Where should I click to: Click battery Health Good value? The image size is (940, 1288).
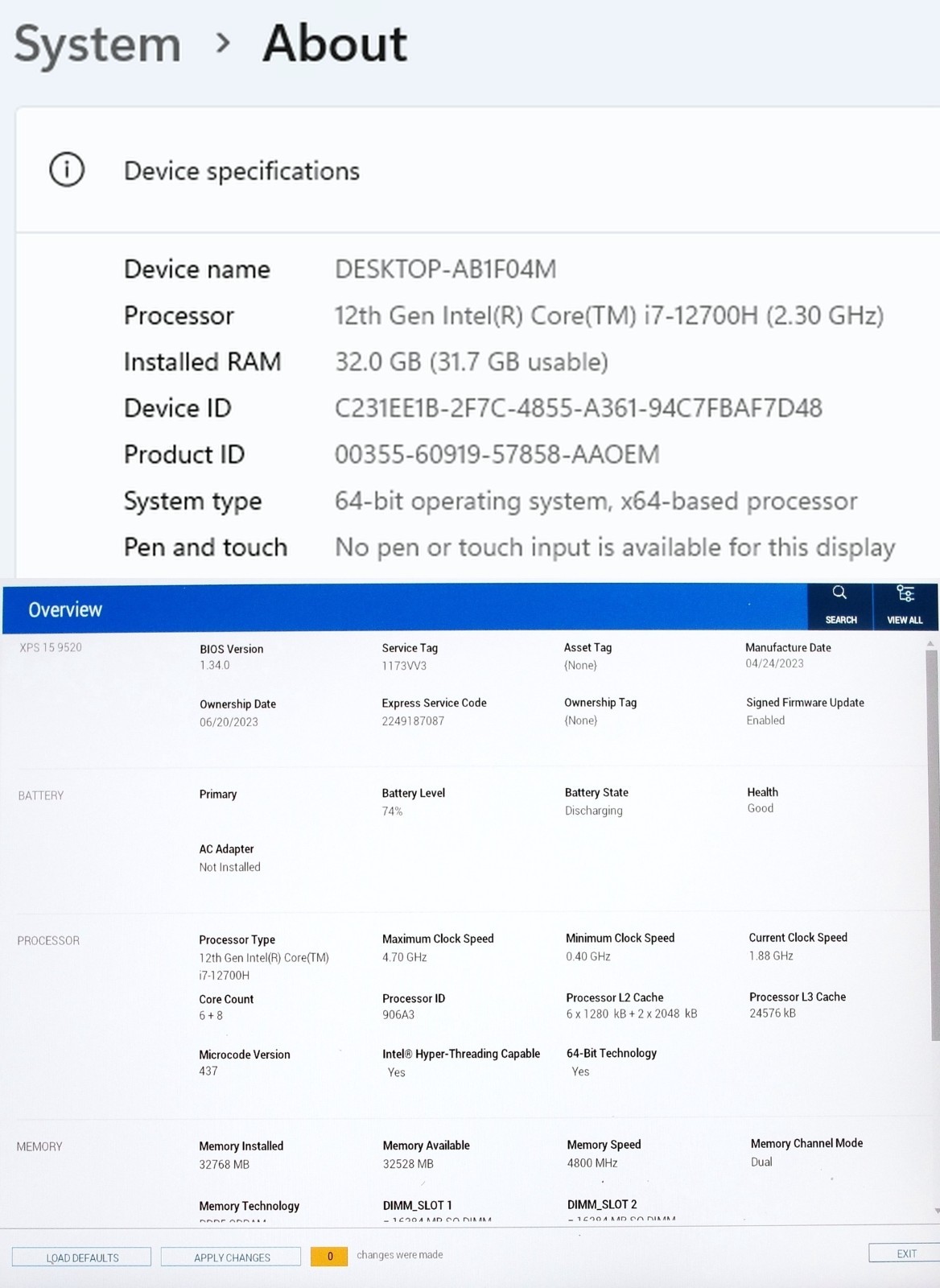coord(761,808)
